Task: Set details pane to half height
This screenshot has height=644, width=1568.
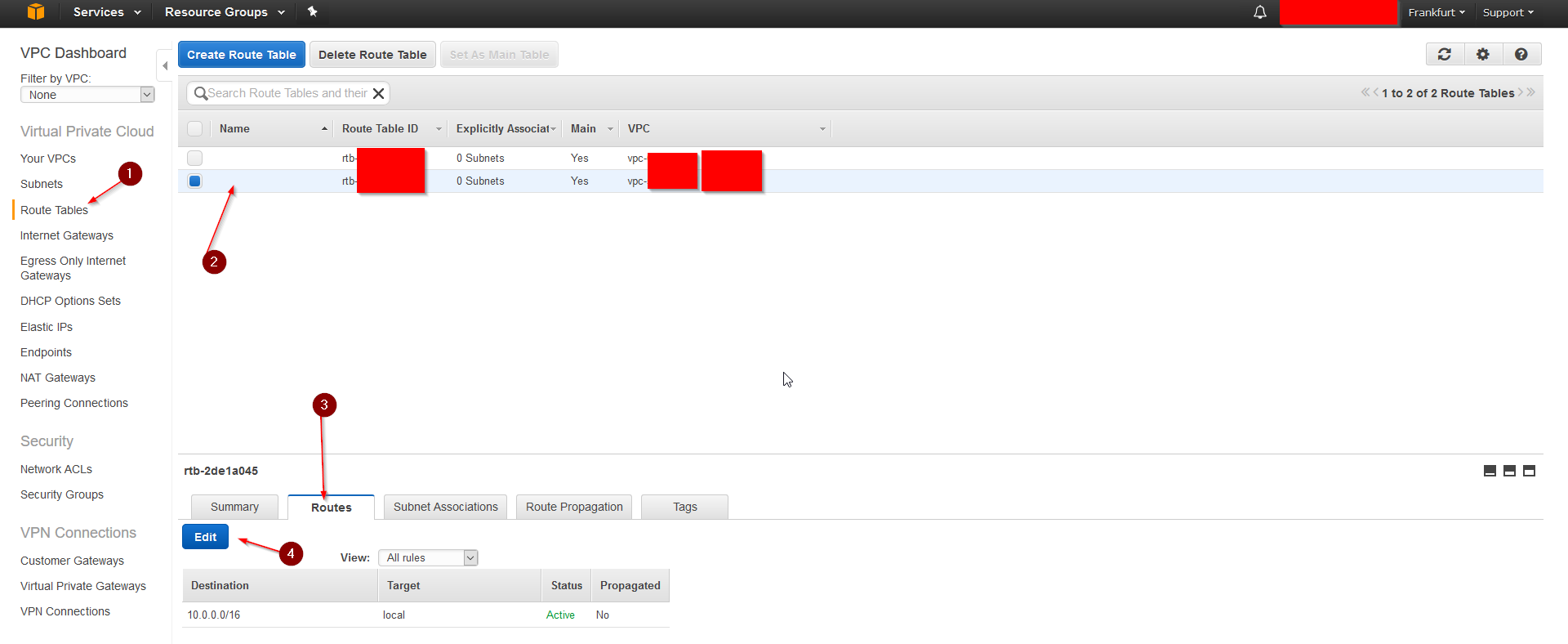Action: click(1509, 471)
